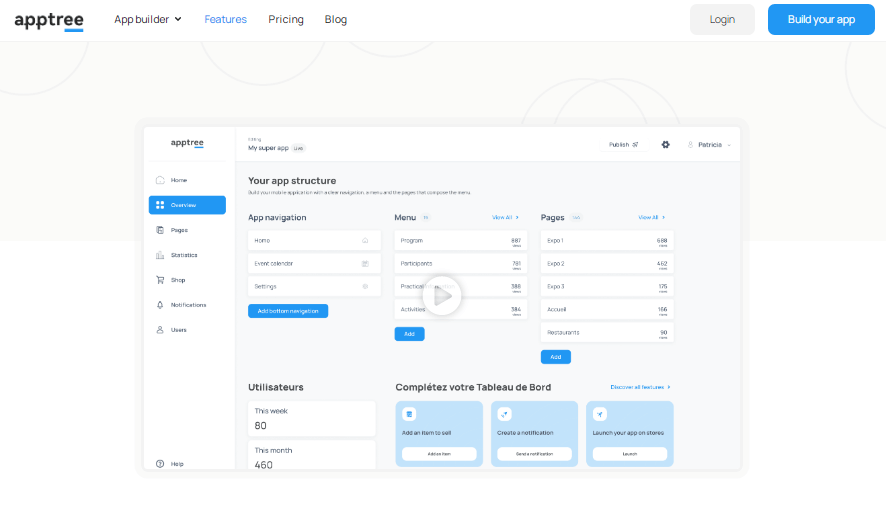Click the Menu items count badge
The image size is (886, 507).
(425, 218)
